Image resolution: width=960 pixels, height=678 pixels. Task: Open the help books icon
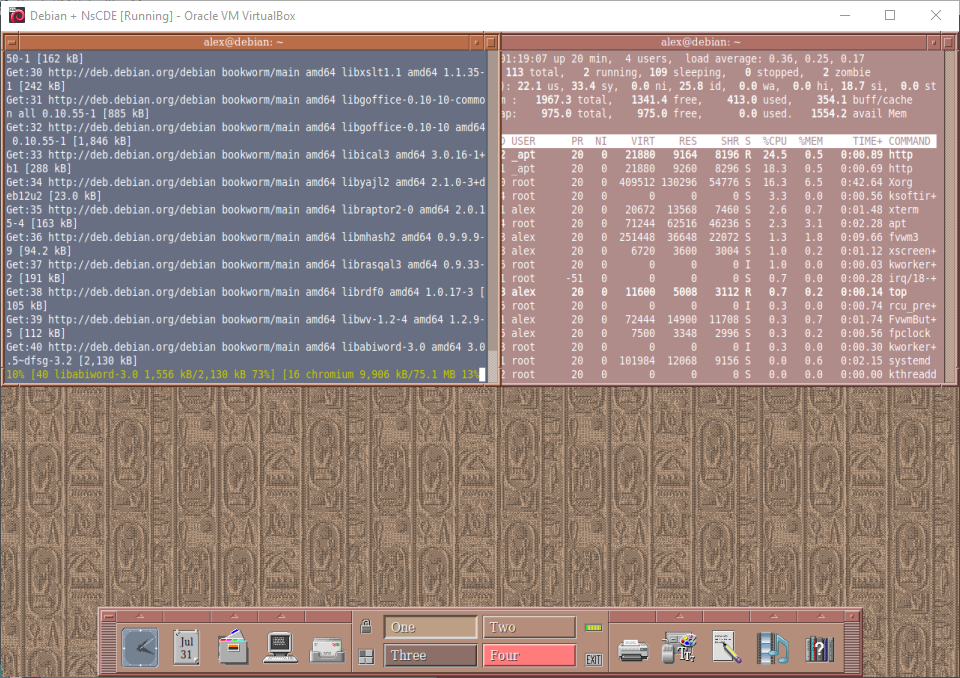[819, 648]
